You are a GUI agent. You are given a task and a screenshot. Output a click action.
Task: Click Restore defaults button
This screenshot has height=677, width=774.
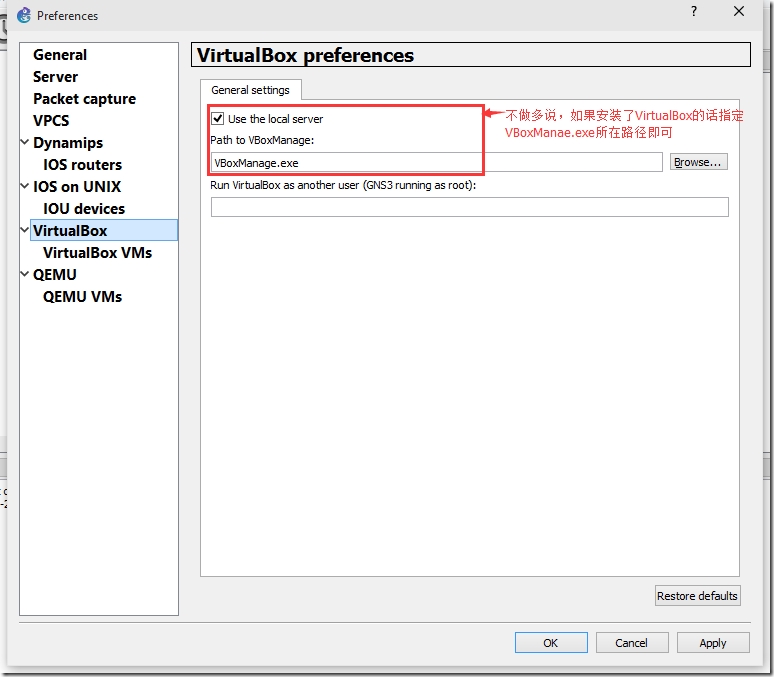[x=697, y=596]
